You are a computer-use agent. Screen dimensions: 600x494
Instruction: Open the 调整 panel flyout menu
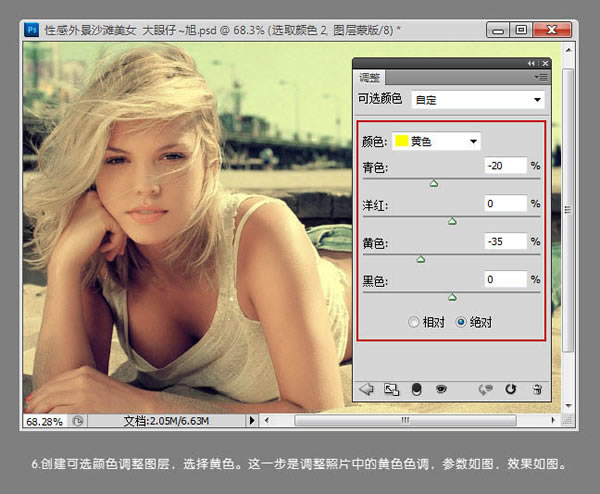point(541,77)
